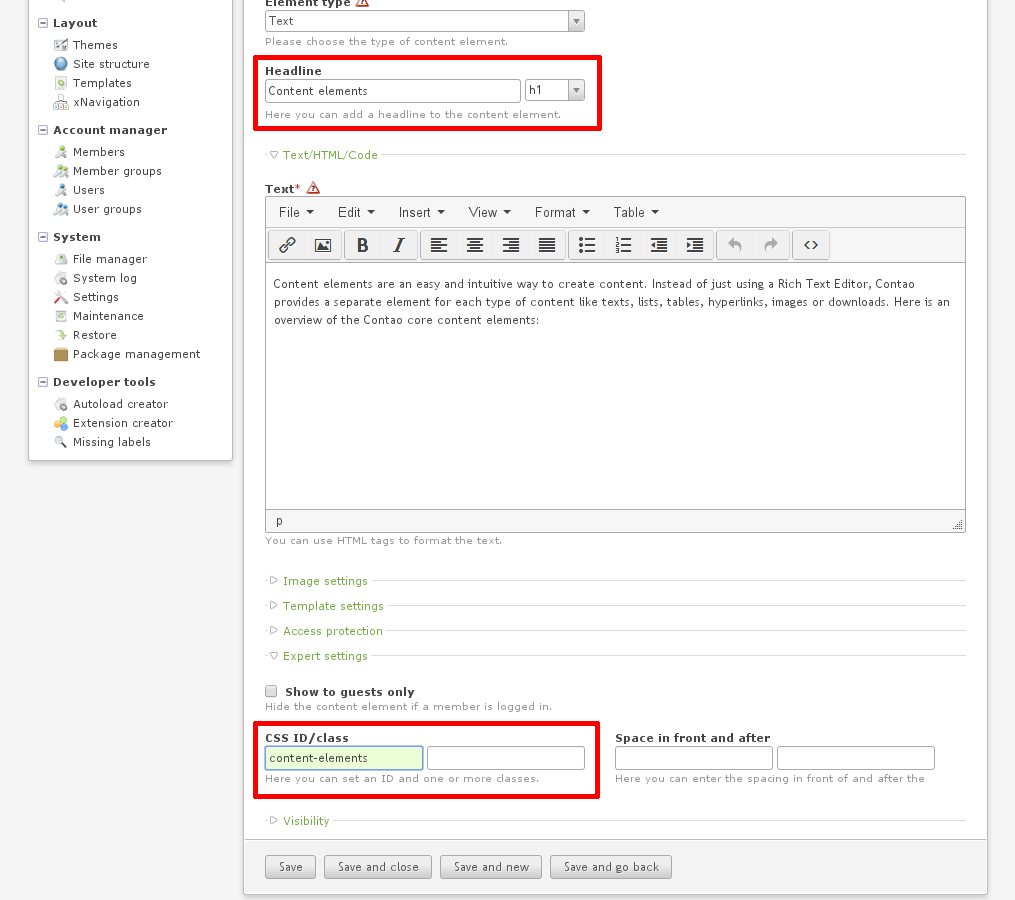The image size is (1015, 900).
Task: Open the Insert menu in editor
Action: tap(422, 212)
